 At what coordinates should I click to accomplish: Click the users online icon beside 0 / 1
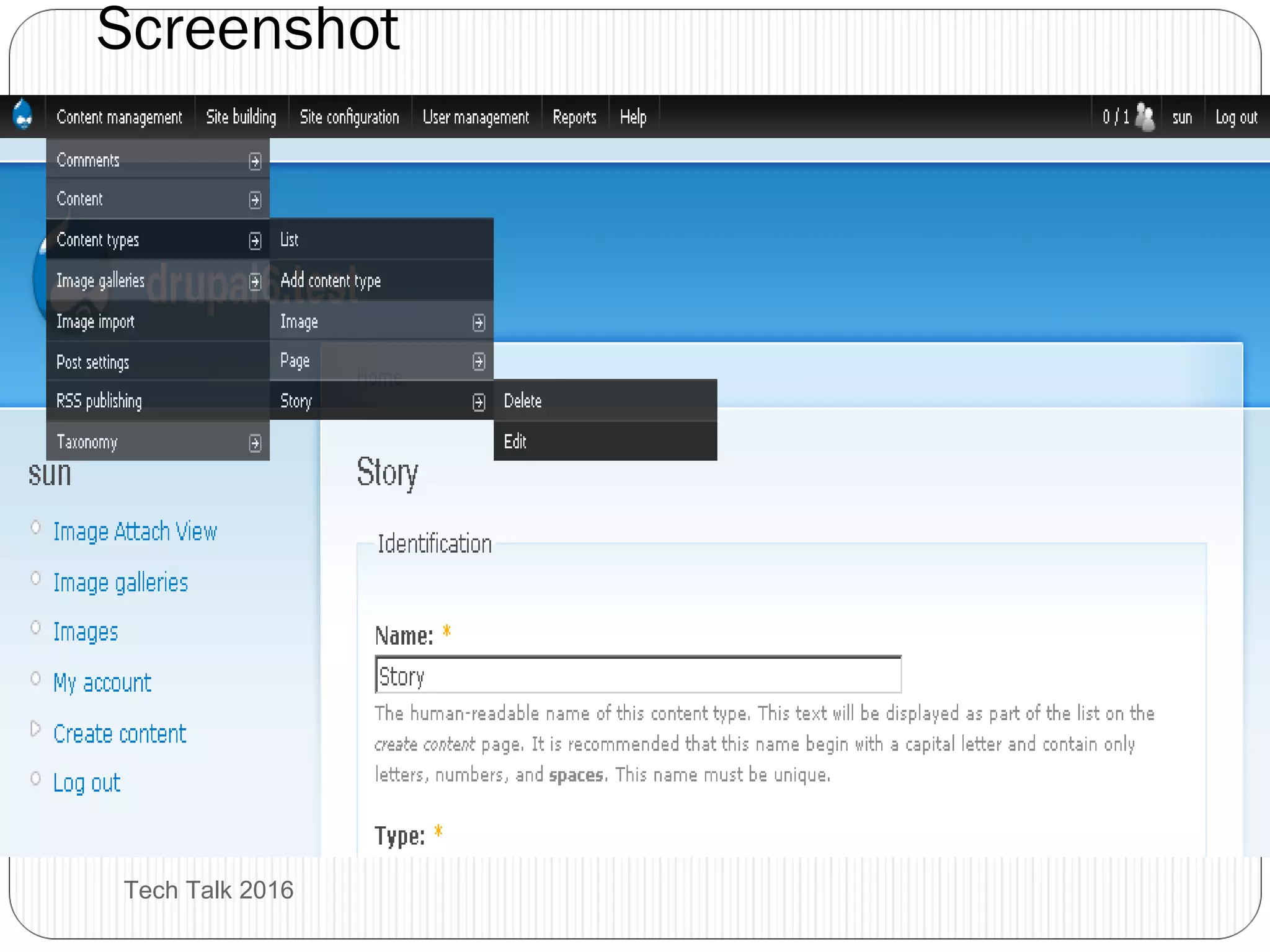tap(1145, 117)
